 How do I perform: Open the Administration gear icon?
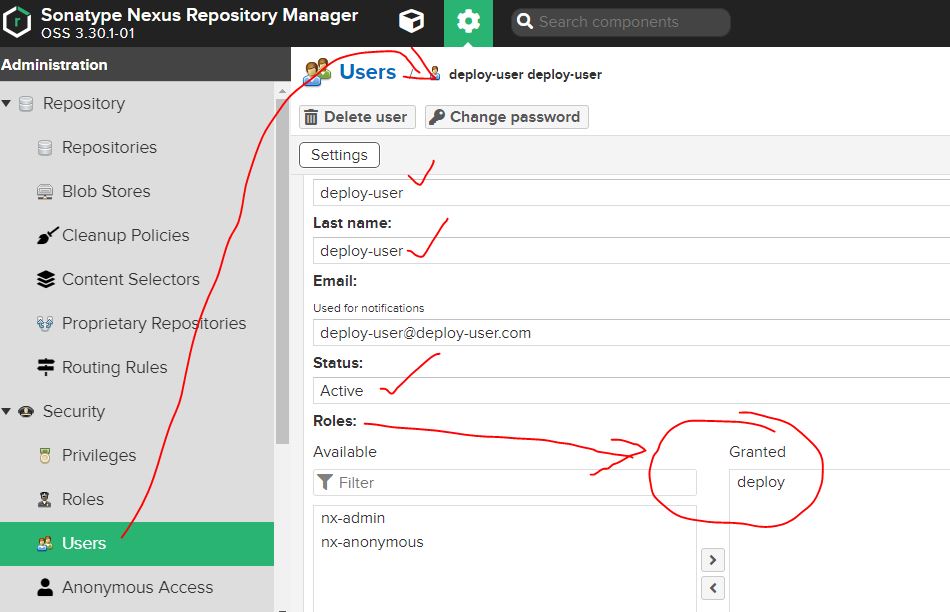click(468, 22)
